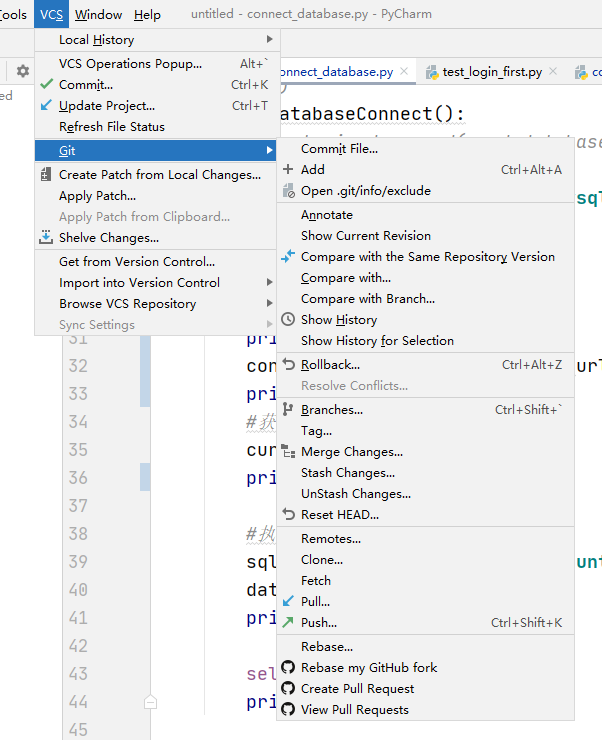Image resolution: width=602 pixels, height=740 pixels.
Task: Choose Show History for Selection
Action: coord(425,341)
